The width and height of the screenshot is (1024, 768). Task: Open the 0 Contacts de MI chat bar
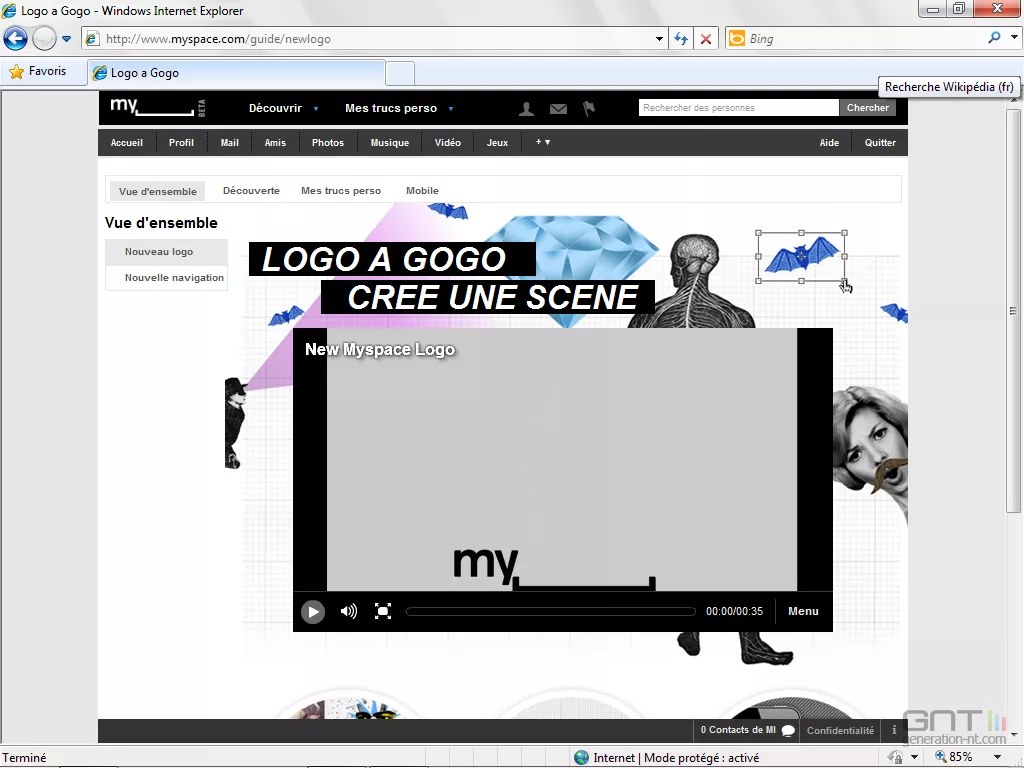click(x=739, y=730)
